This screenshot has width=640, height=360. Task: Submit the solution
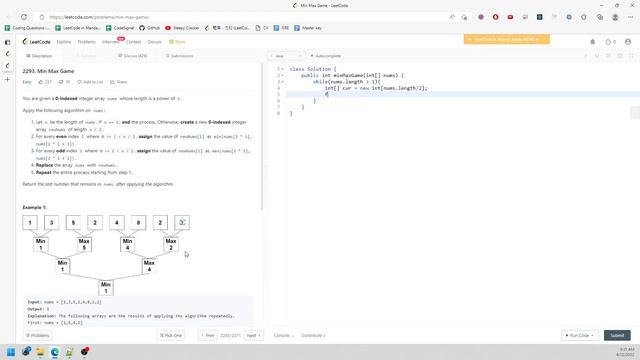617,336
